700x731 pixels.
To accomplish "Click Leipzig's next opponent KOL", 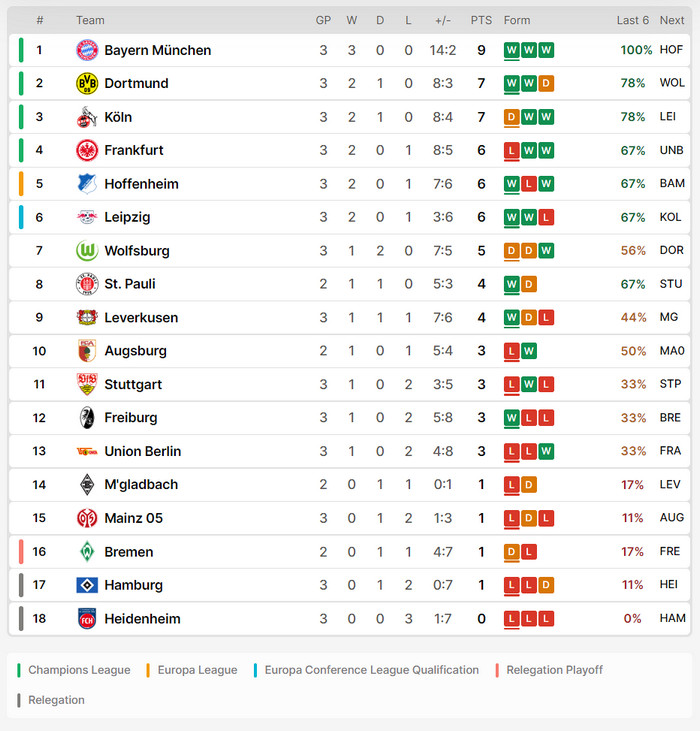I will pyautogui.click(x=670, y=217).
